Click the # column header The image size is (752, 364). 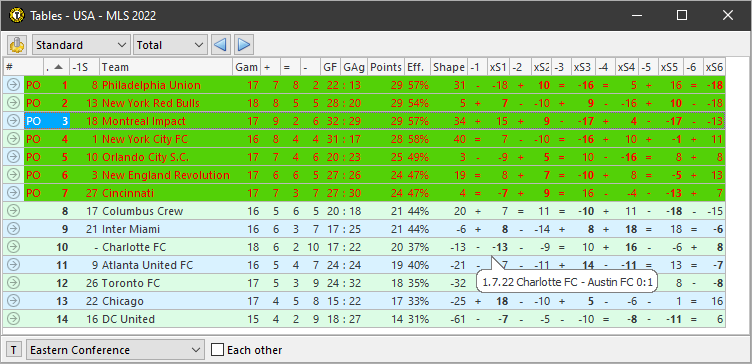click(23, 68)
